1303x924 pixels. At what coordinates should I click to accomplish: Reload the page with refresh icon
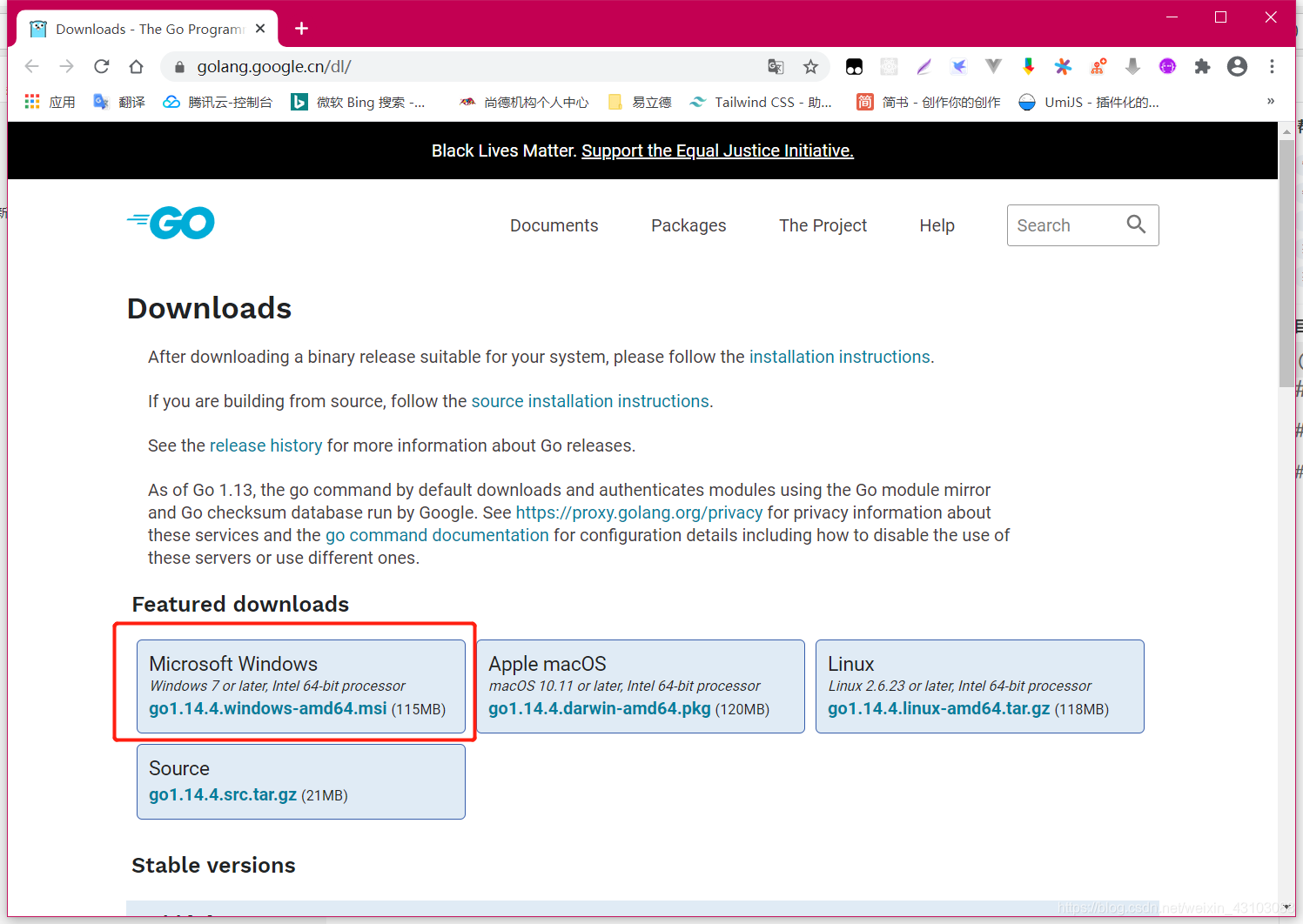point(101,66)
